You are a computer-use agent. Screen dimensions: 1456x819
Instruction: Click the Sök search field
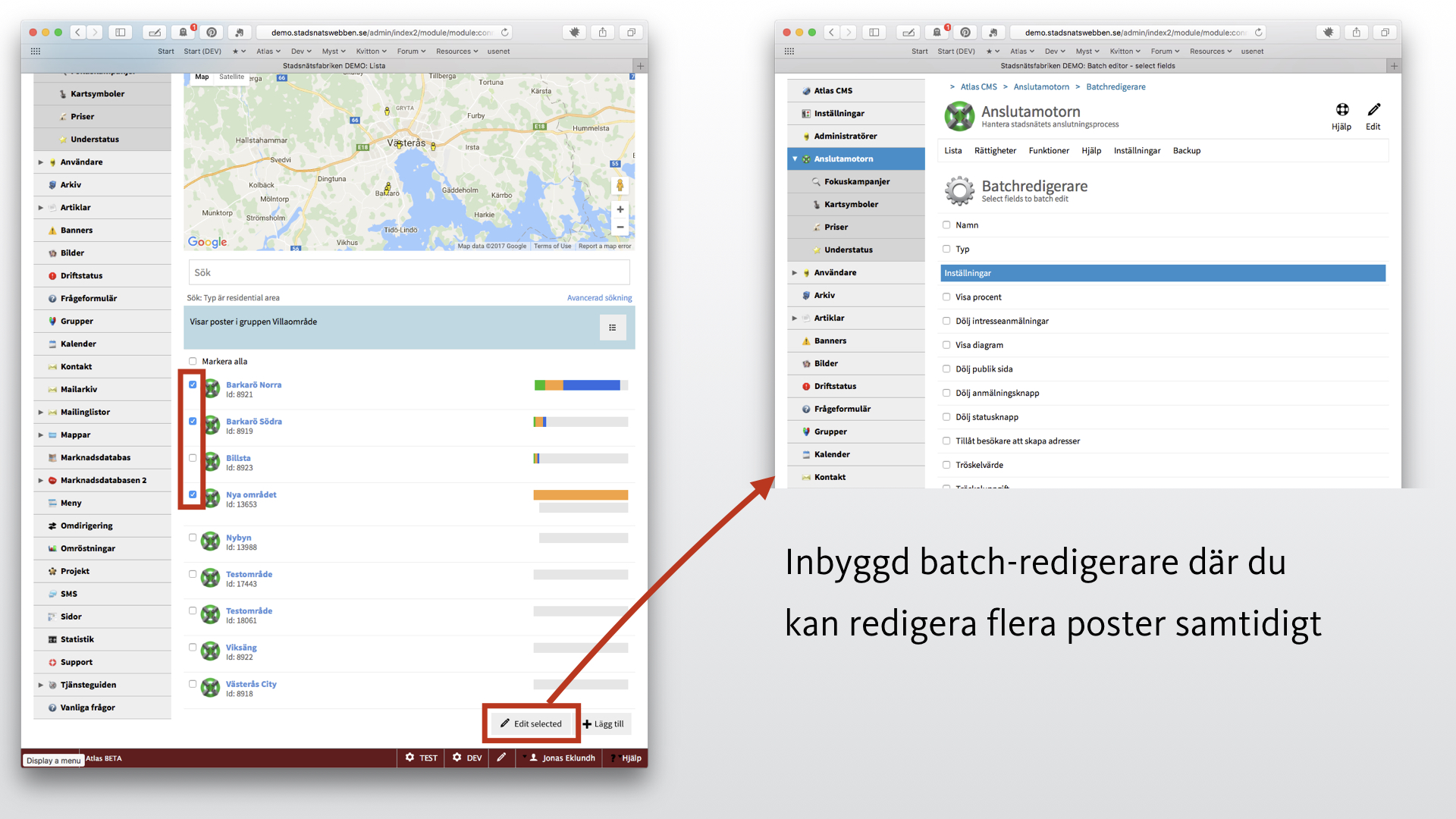pos(409,273)
